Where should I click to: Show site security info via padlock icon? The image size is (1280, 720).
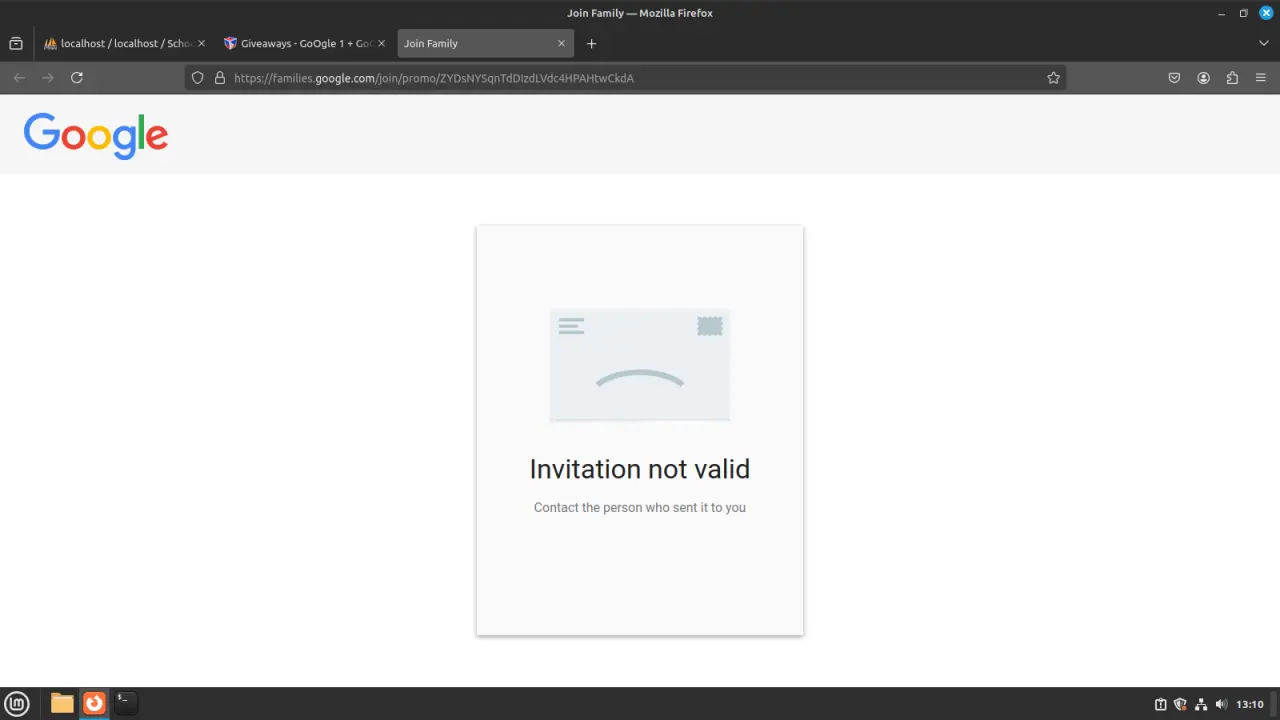(219, 78)
